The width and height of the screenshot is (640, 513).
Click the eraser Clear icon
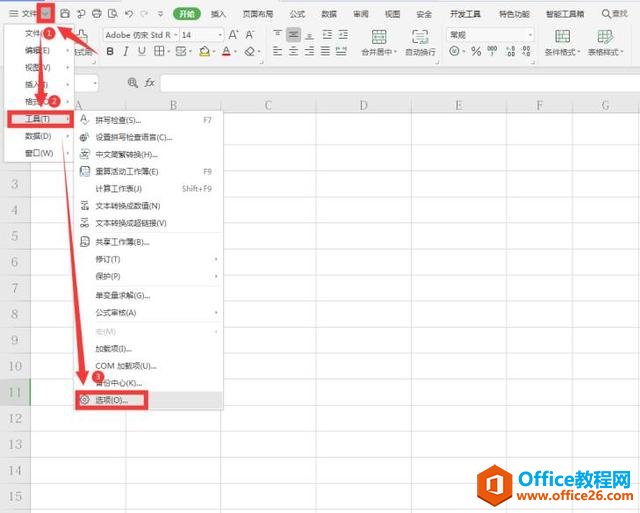250,51
